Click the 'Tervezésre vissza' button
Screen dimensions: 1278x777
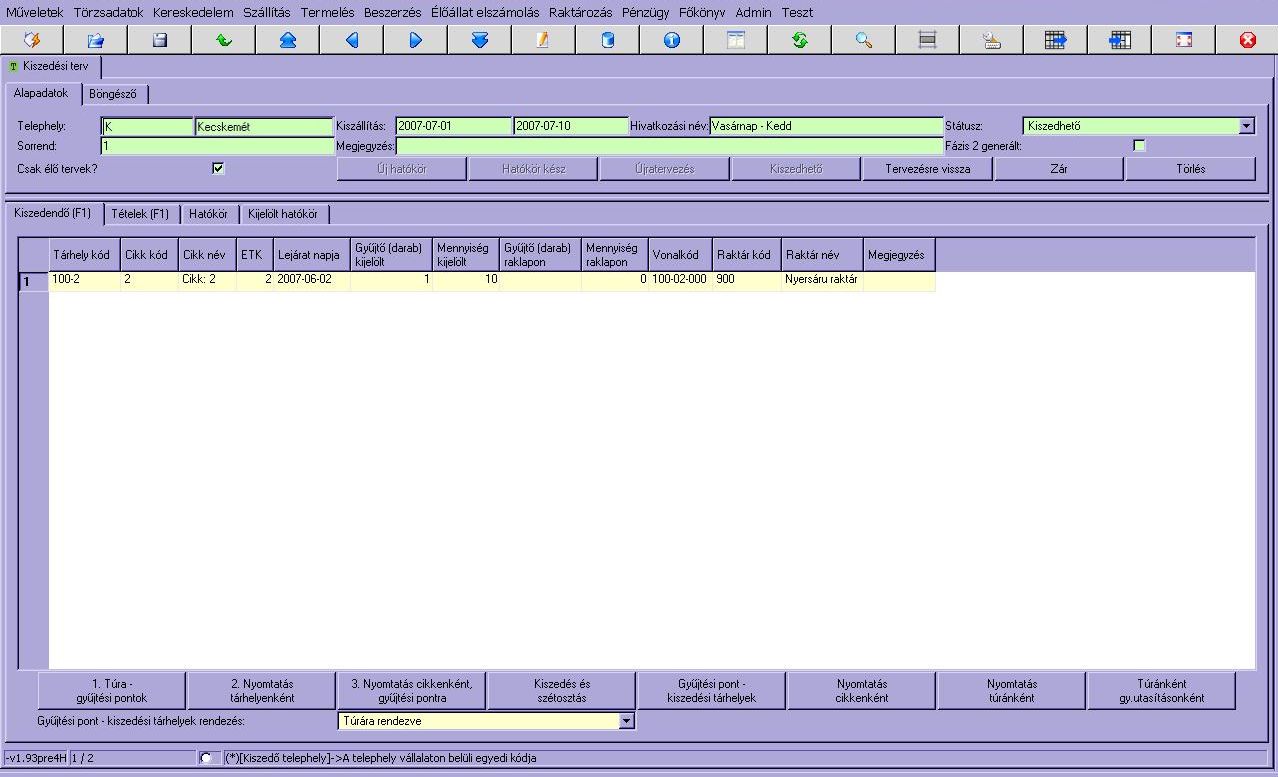pos(928,169)
